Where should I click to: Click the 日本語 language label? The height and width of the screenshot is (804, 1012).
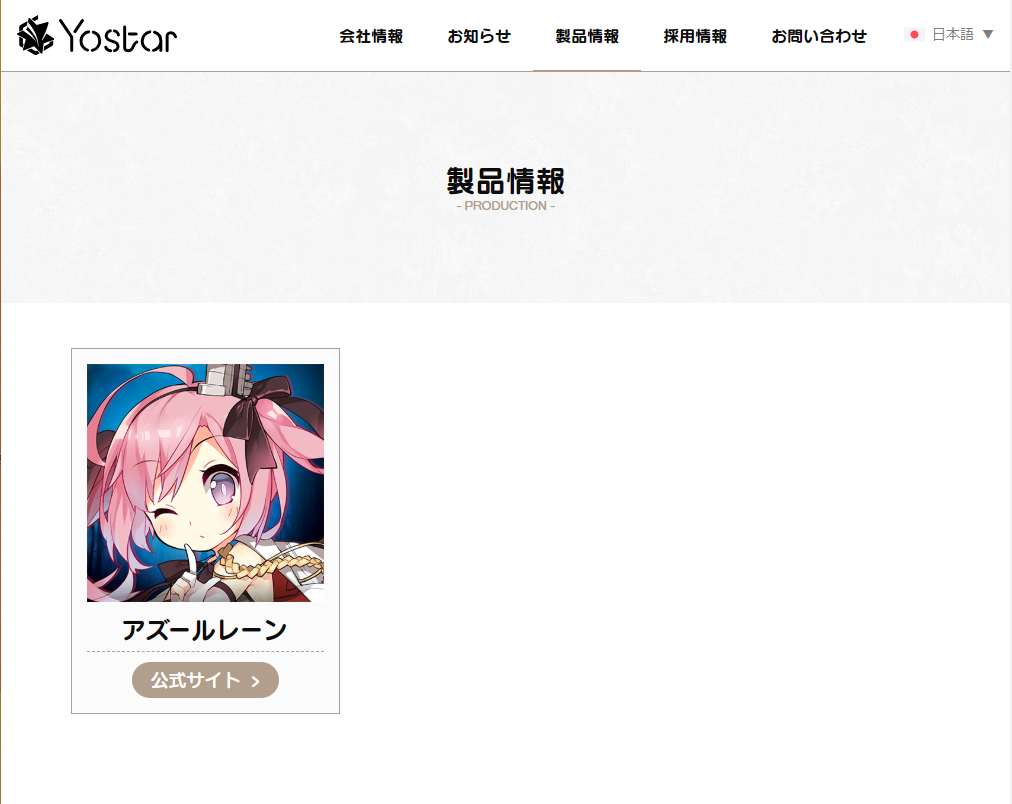point(953,34)
